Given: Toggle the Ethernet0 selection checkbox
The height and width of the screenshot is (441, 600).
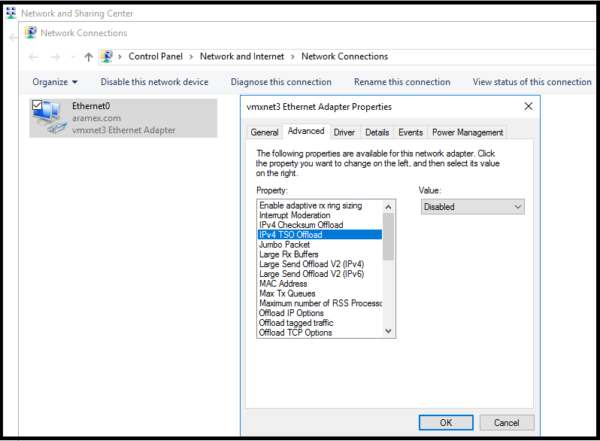Looking at the screenshot, I should [37, 104].
